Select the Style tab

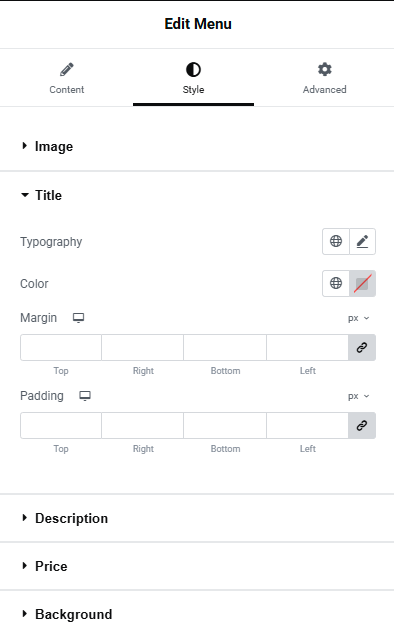(x=193, y=78)
